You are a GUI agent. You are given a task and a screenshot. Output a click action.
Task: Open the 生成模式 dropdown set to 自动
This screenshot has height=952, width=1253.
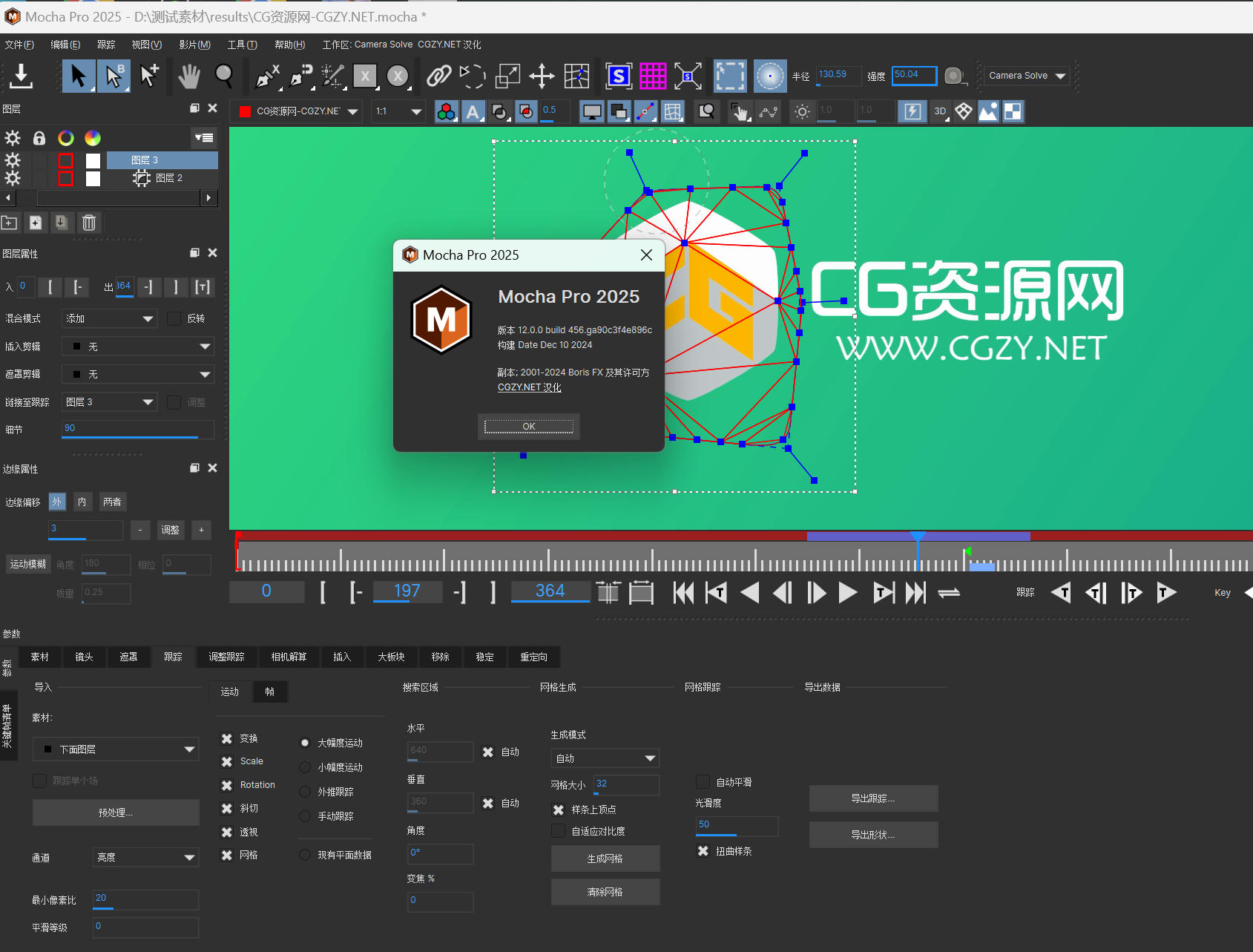click(605, 758)
